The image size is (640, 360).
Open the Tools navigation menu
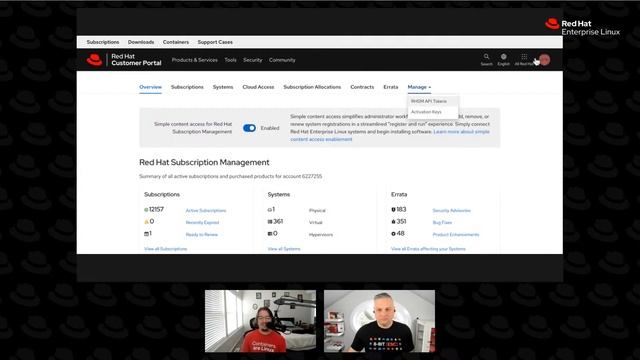(230, 60)
